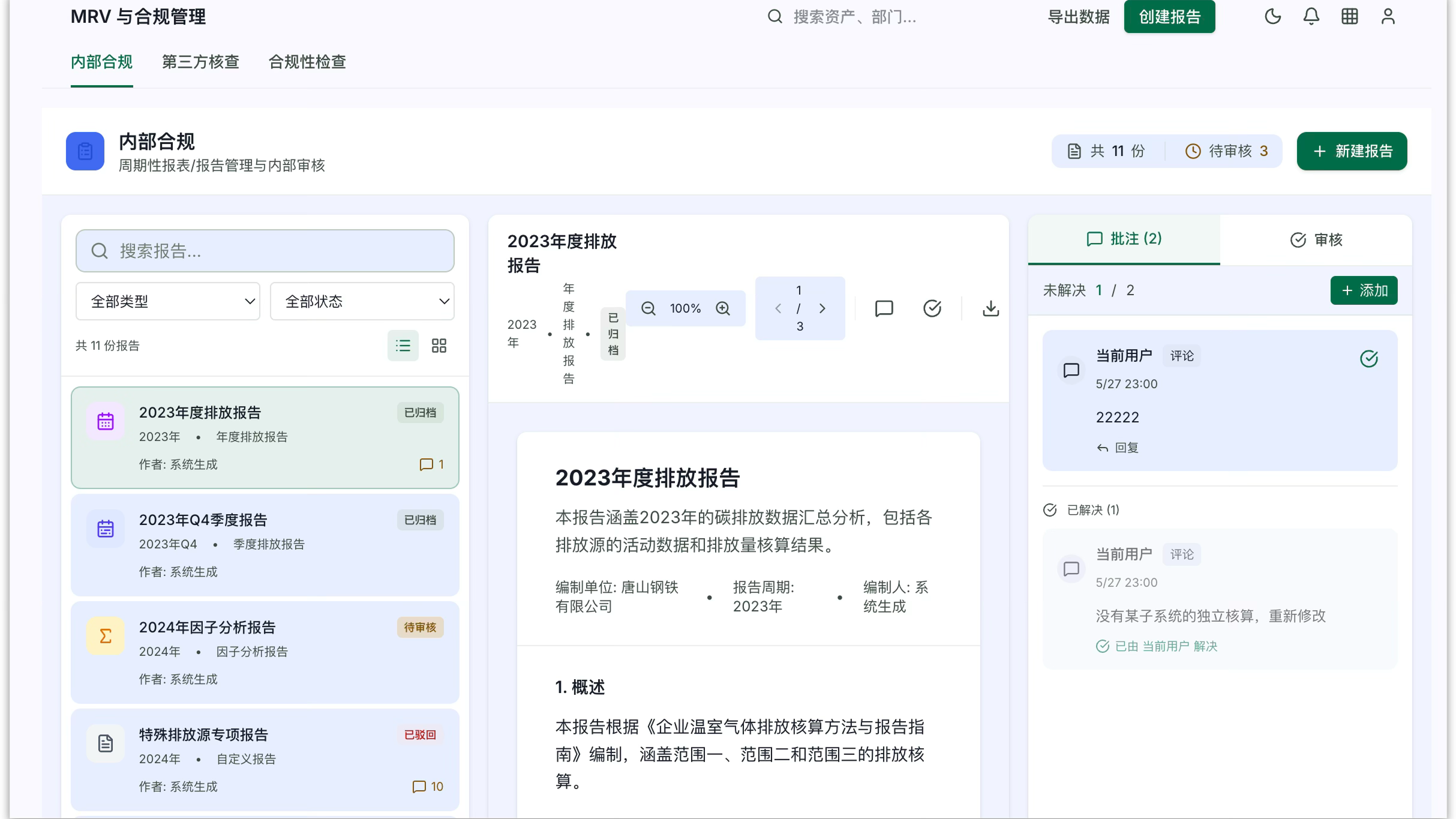Click the sigma icon of 2024年因子分析报告

106,637
